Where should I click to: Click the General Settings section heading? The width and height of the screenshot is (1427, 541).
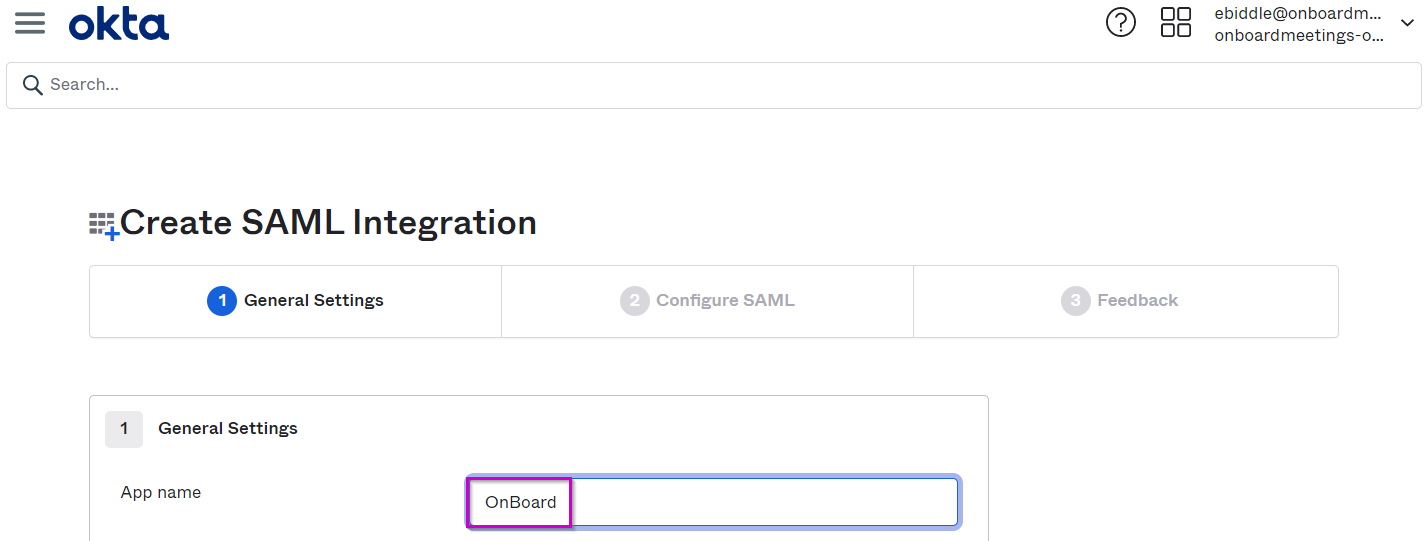(x=228, y=428)
